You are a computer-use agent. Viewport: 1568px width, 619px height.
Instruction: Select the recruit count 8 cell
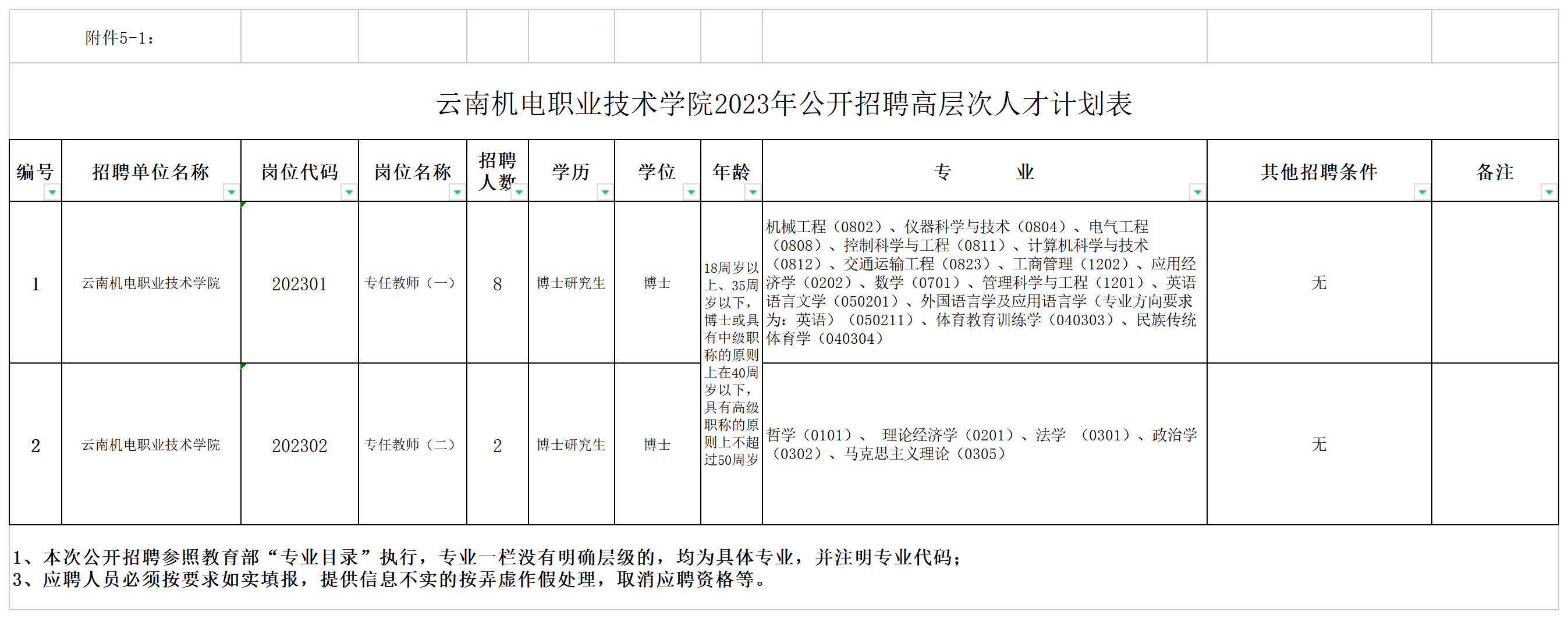point(497,283)
